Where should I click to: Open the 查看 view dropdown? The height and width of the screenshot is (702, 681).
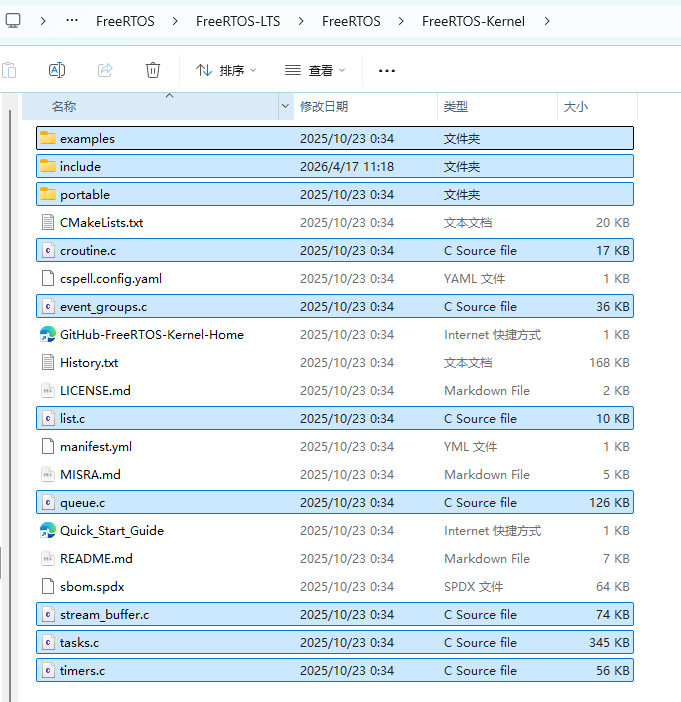tap(316, 70)
